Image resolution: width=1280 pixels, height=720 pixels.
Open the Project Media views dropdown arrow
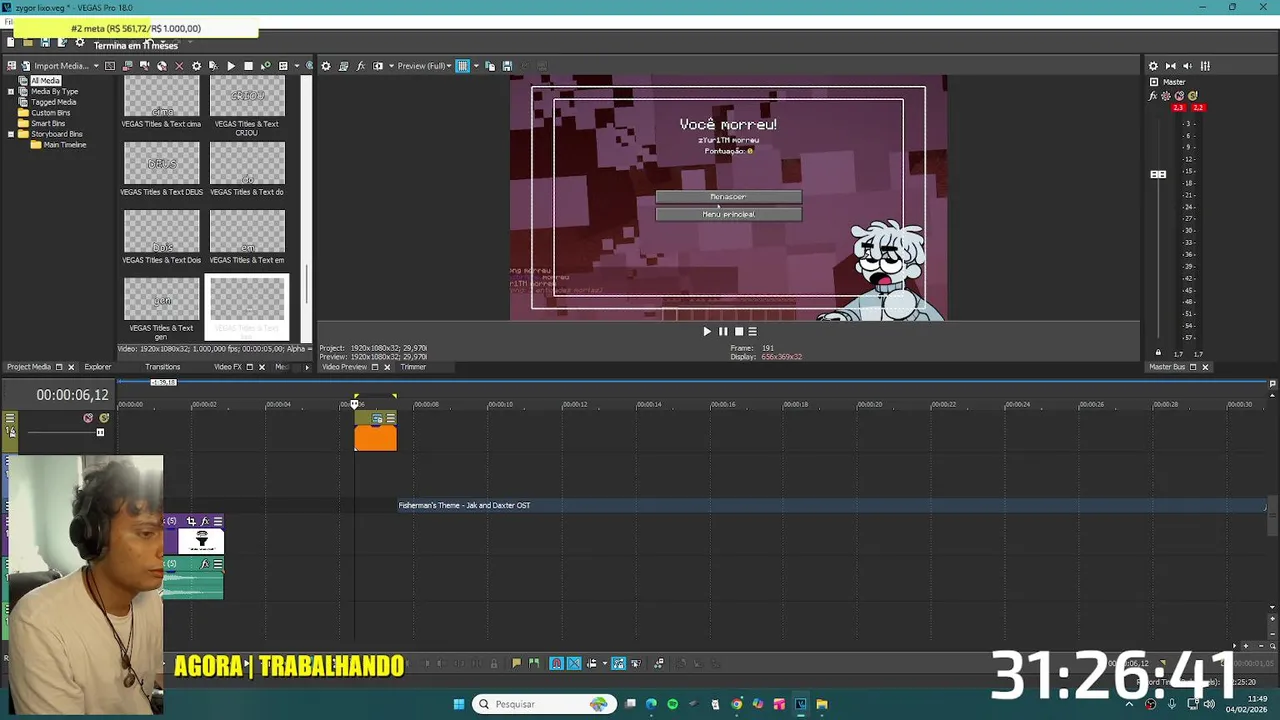296,66
